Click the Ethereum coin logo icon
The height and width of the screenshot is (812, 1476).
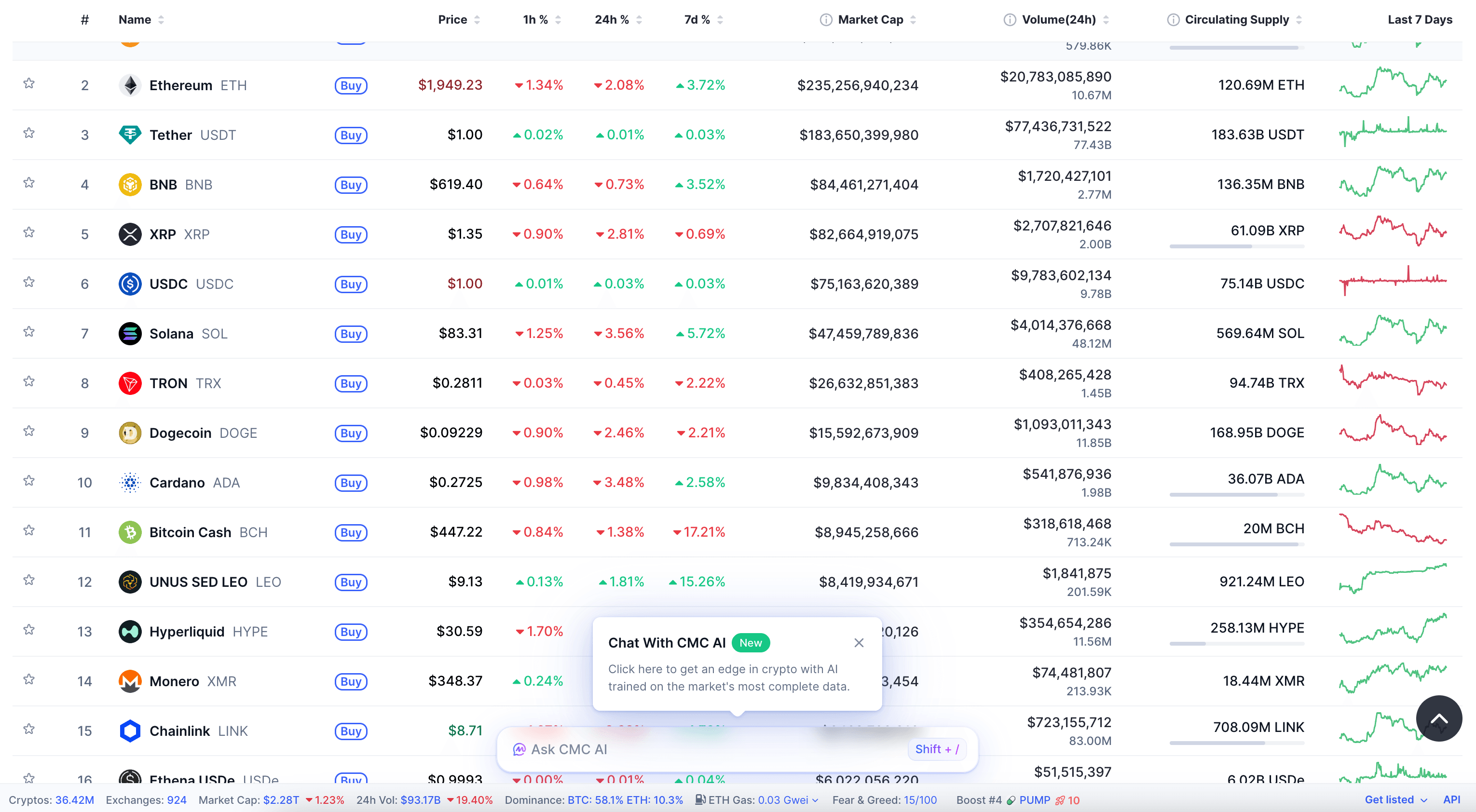130,85
